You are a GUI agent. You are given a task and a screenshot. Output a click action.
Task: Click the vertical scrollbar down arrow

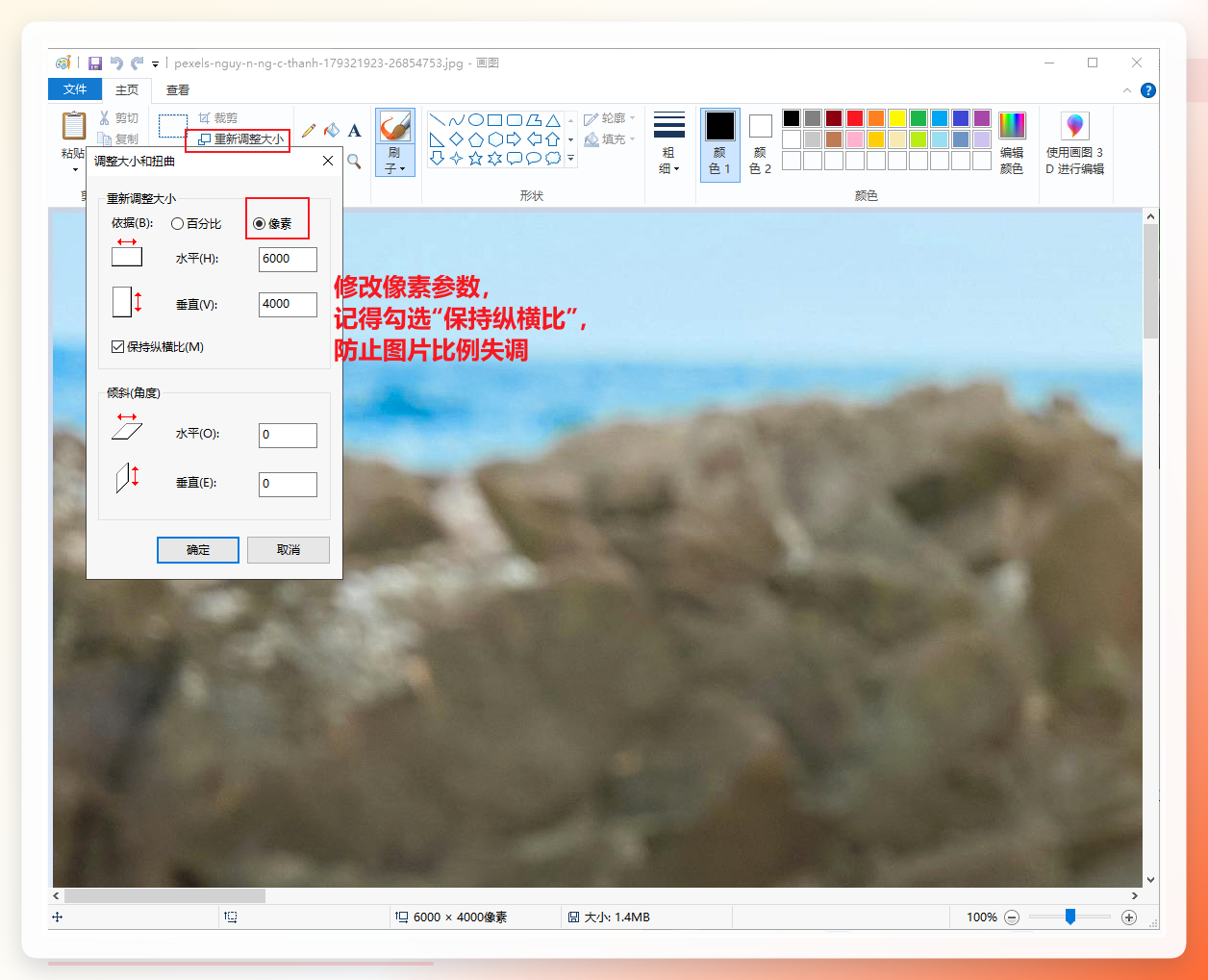coord(1150,879)
